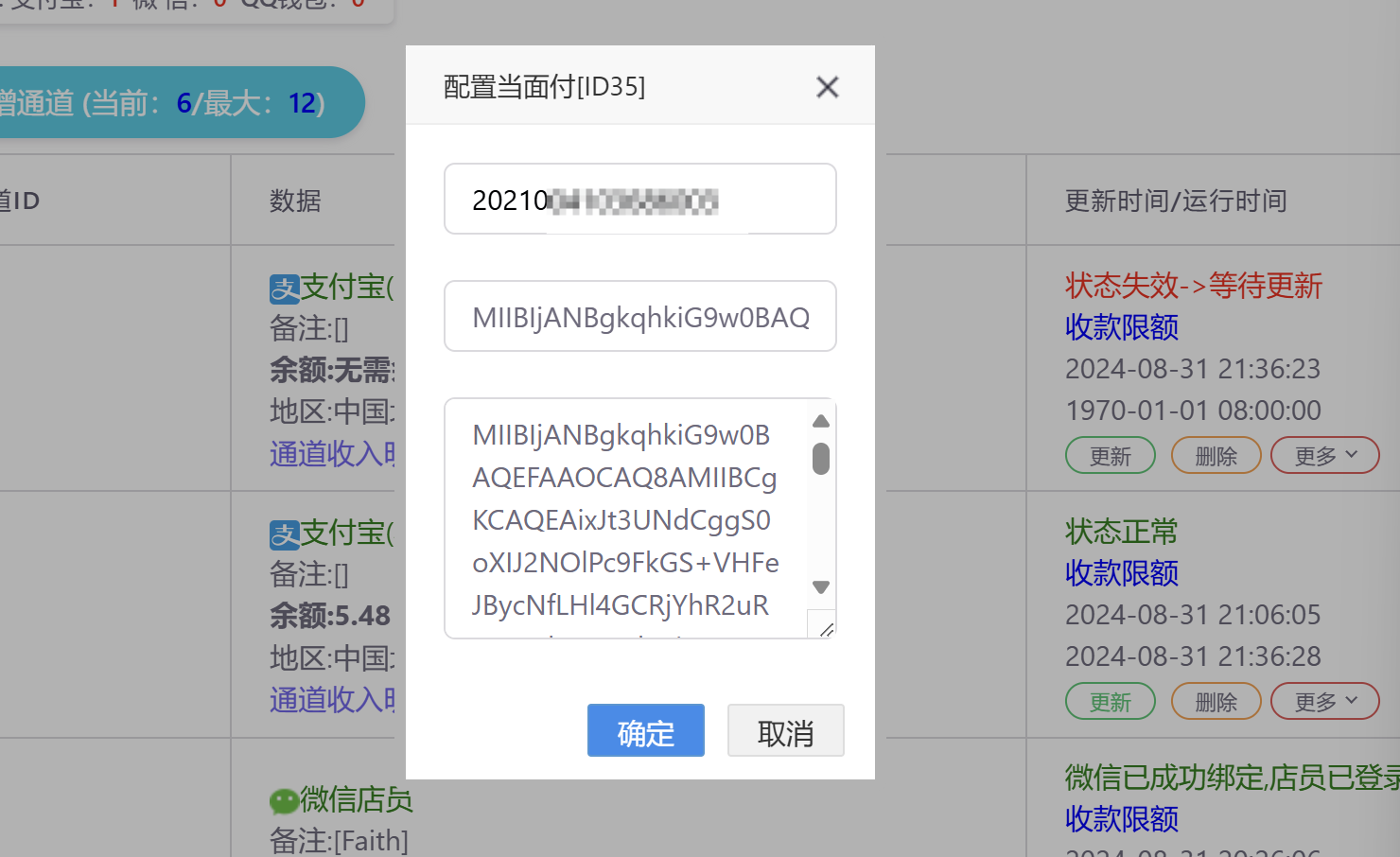This screenshot has height=857, width=1400.
Task: Click timestamp 2024-08-31 21:36:23
Action: pos(1193,369)
